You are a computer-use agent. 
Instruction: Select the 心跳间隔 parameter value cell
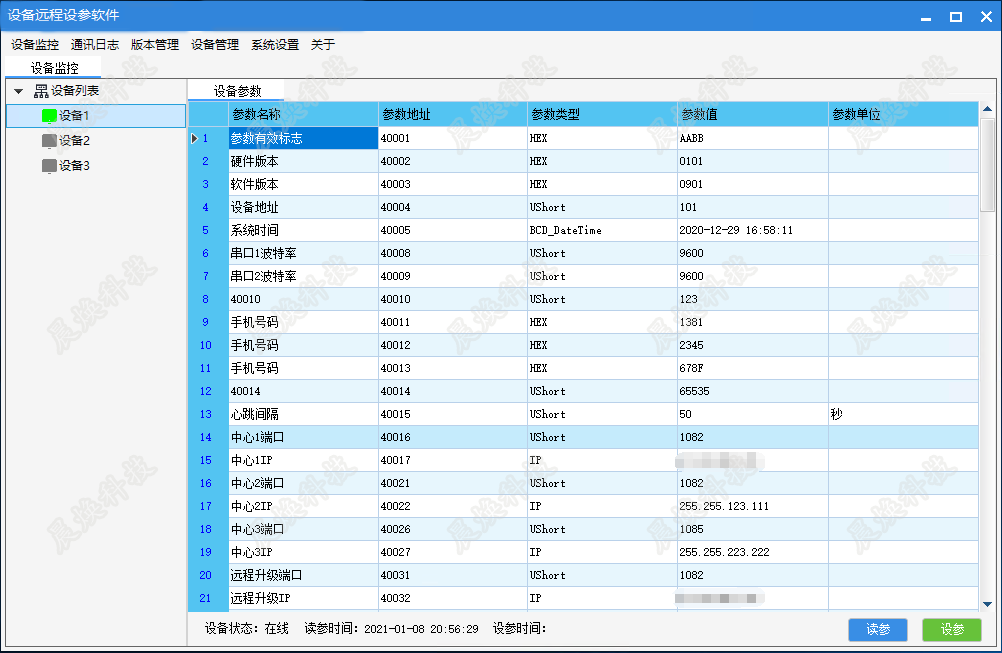(x=751, y=414)
